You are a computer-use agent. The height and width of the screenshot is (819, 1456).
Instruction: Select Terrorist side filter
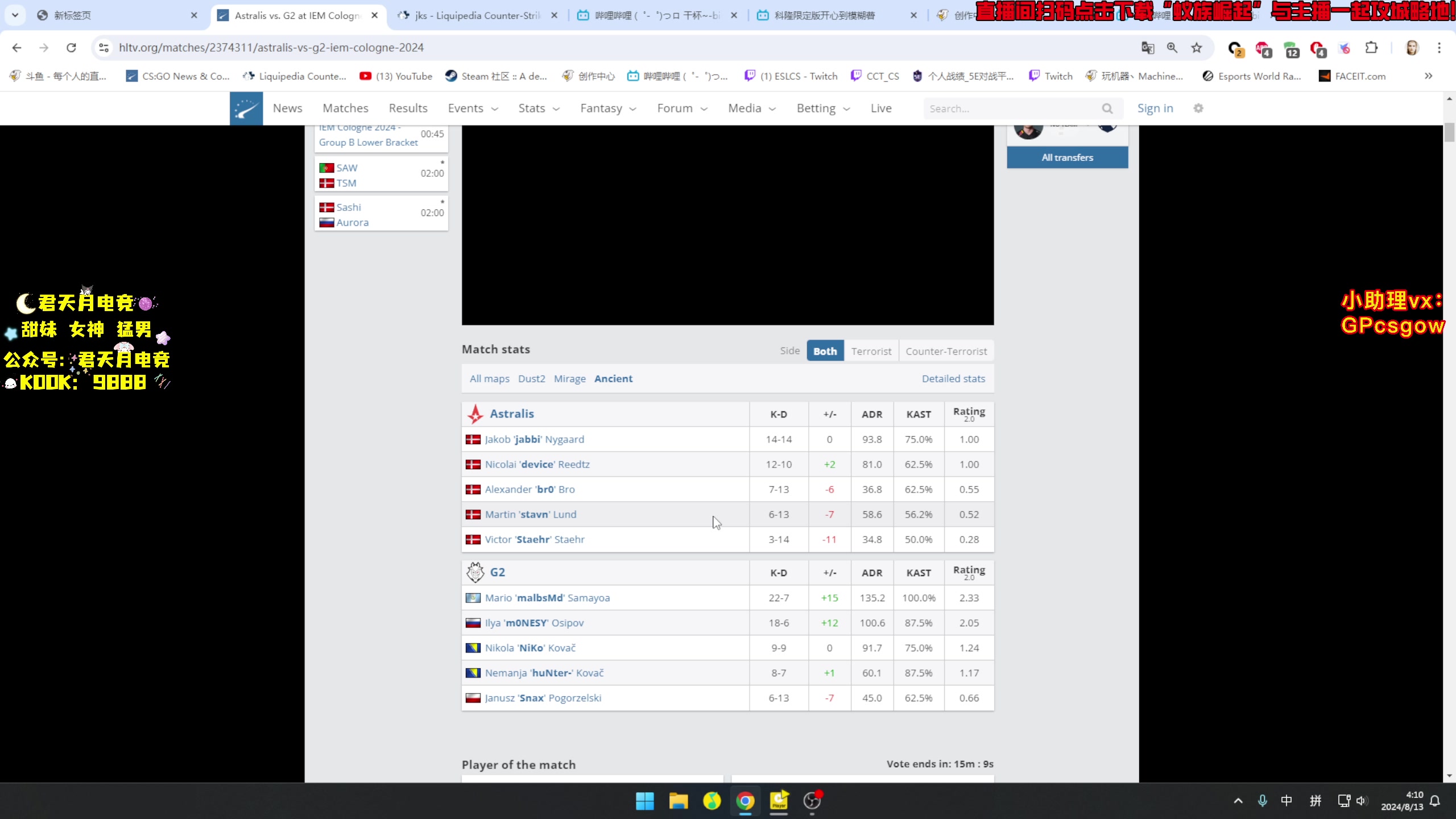tap(871, 351)
